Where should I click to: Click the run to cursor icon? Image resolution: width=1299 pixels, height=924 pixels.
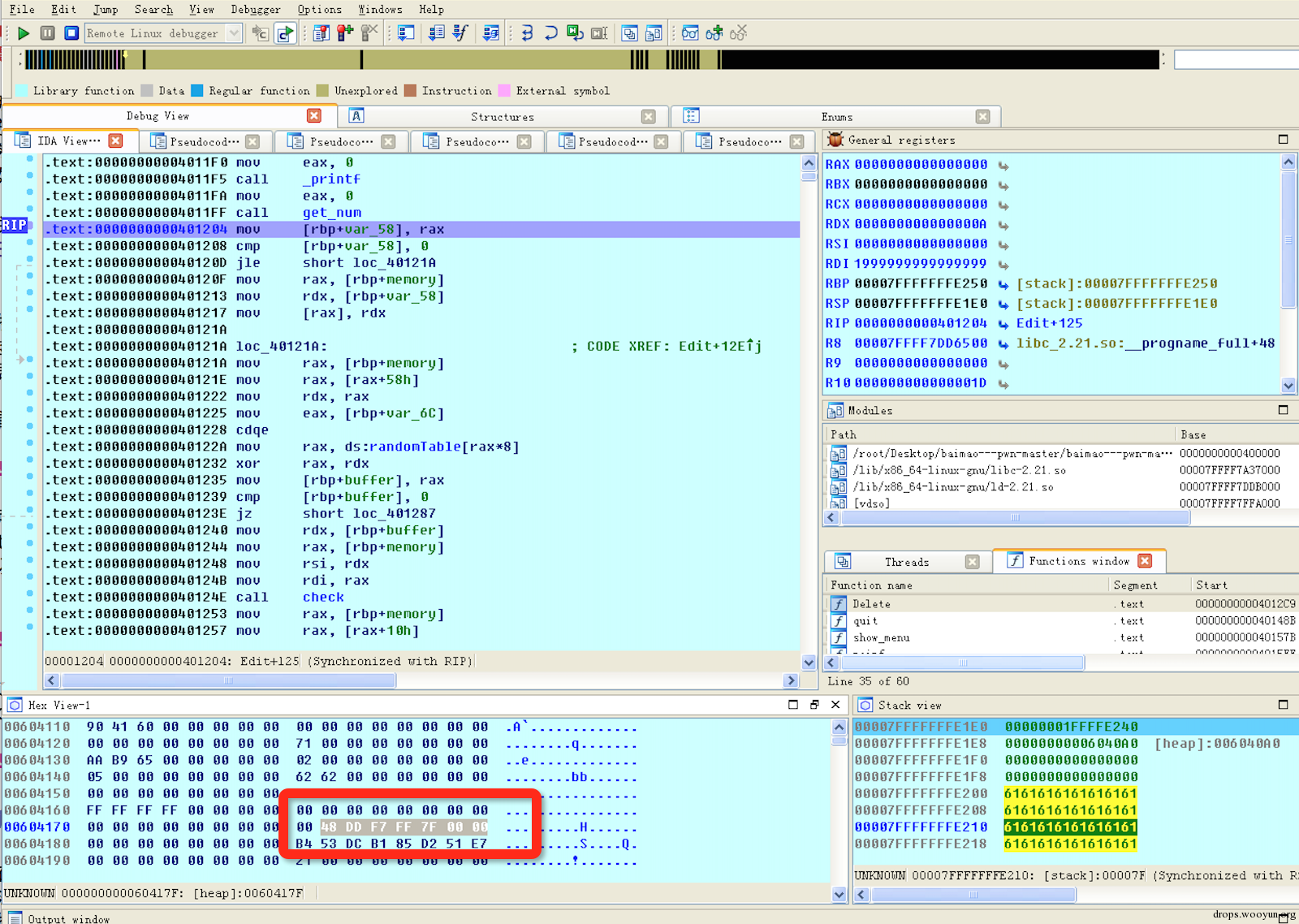(x=575, y=33)
